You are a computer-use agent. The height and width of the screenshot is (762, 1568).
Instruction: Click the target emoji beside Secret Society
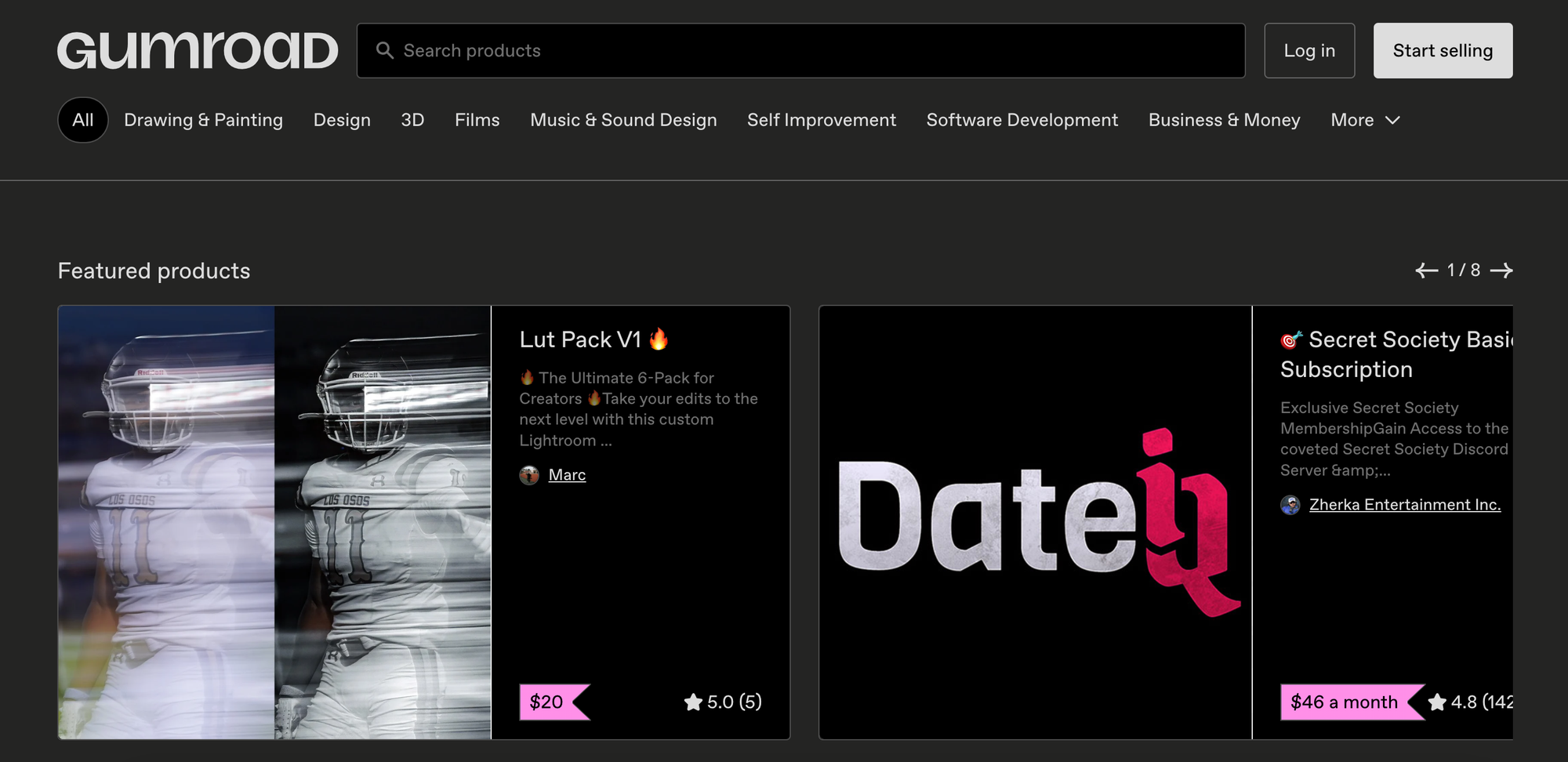[x=1291, y=339]
